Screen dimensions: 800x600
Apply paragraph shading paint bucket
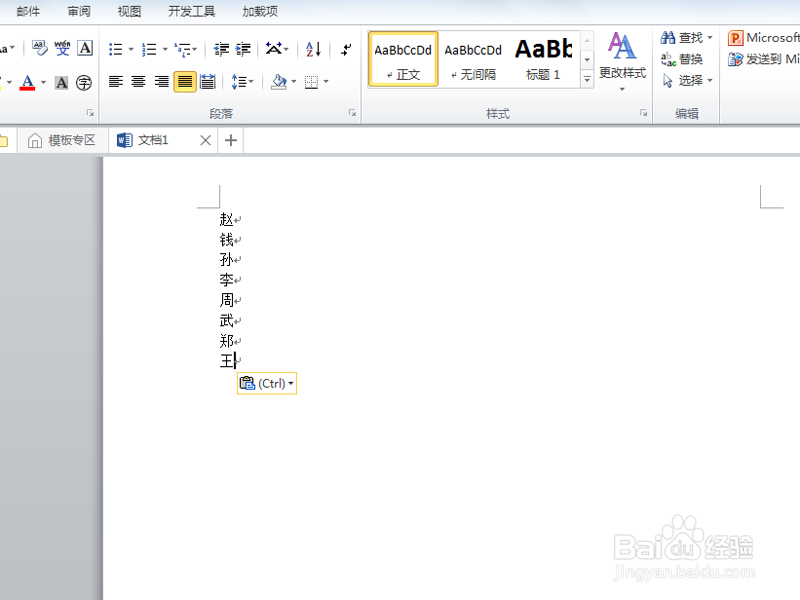(x=279, y=82)
